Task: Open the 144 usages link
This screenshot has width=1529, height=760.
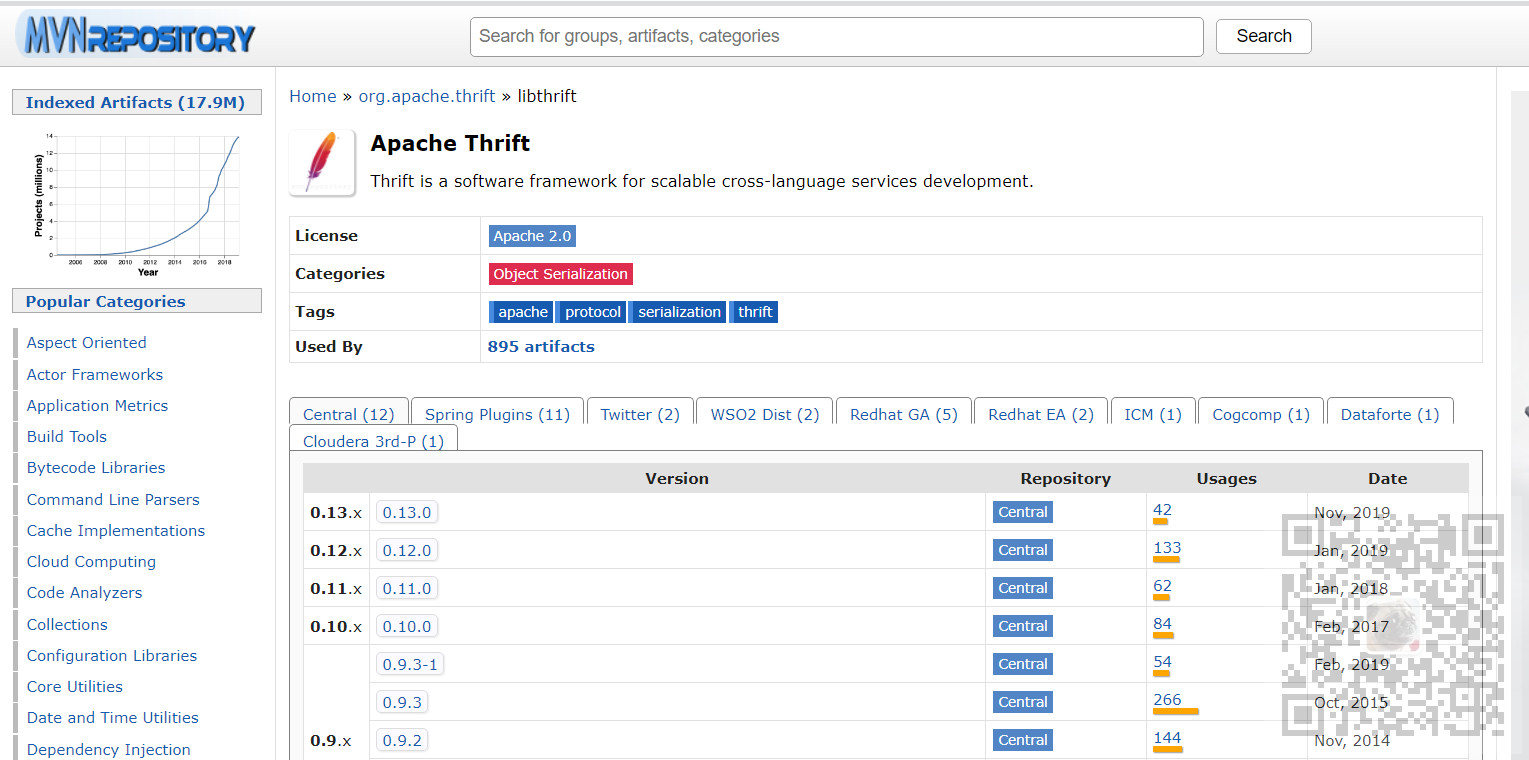Action: tap(1167, 738)
